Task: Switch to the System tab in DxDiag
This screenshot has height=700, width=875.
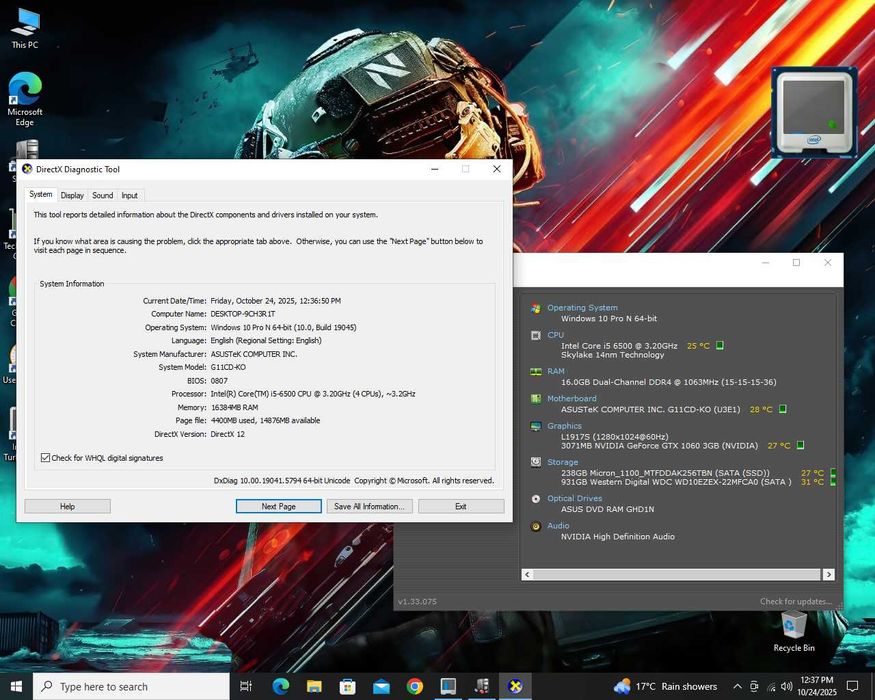Action: coord(41,194)
